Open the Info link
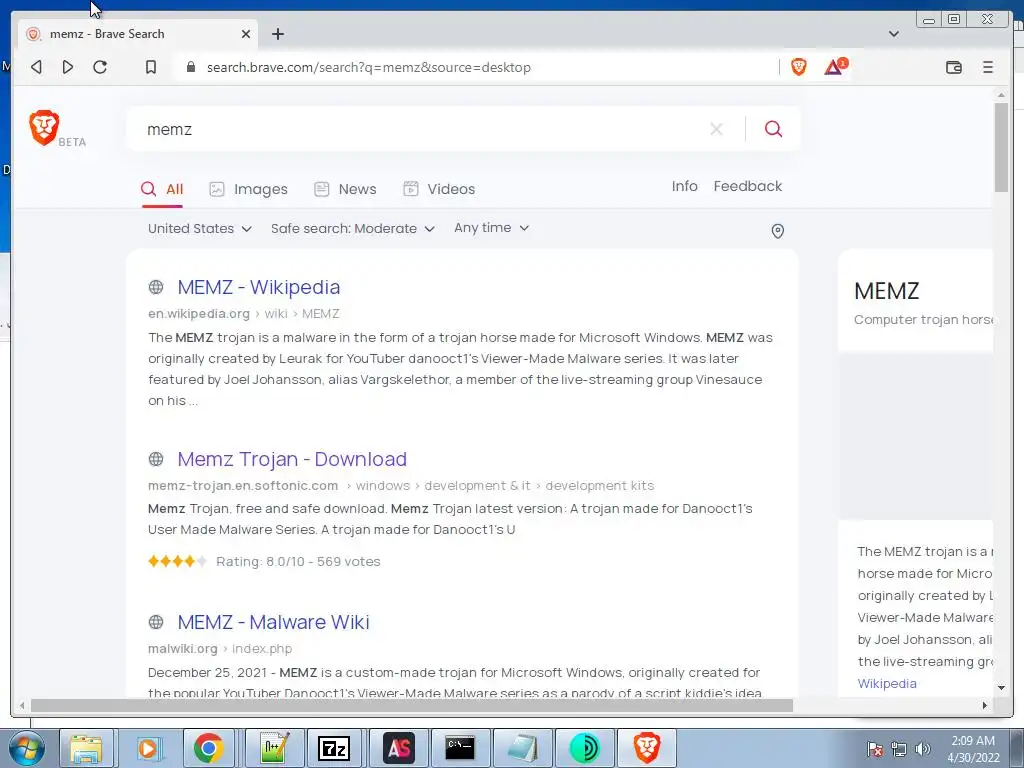 [x=684, y=186]
